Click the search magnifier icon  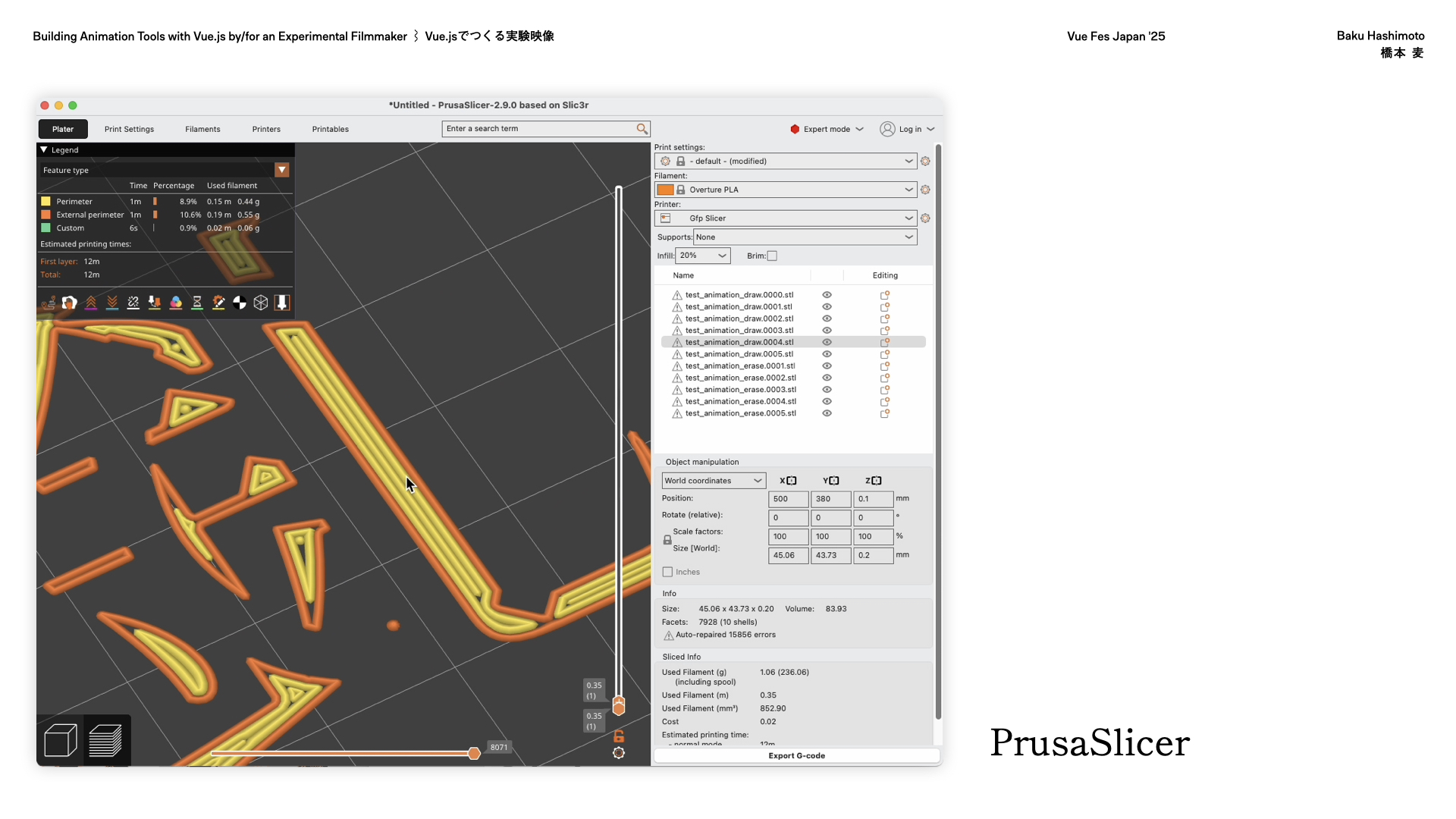642,129
